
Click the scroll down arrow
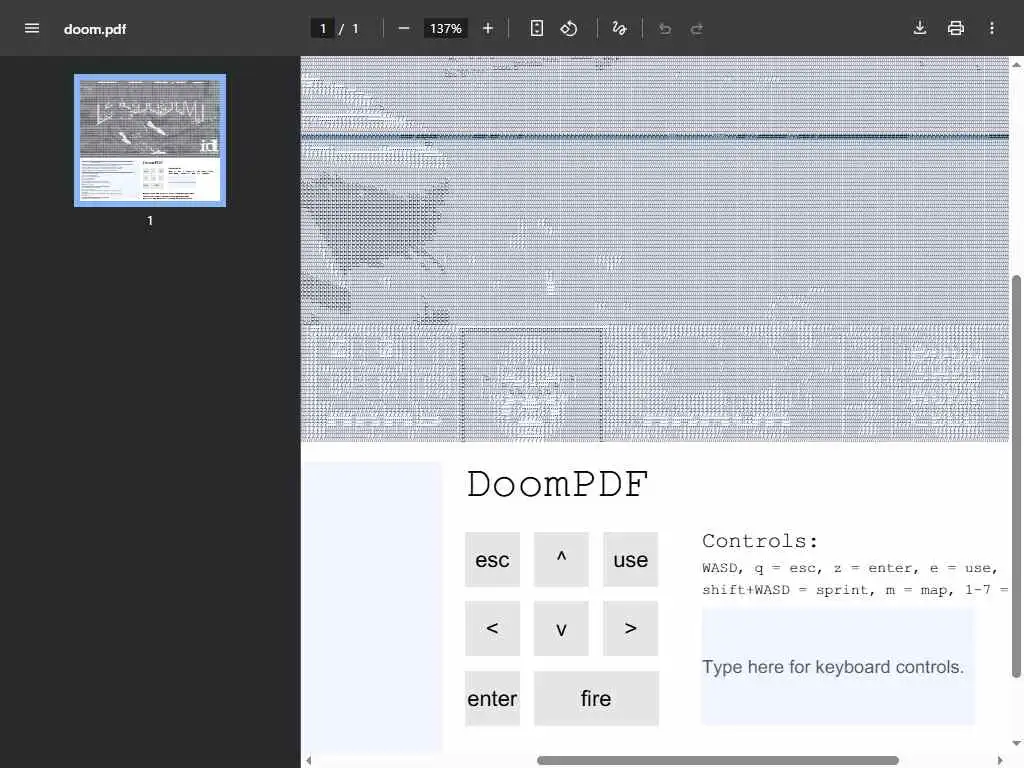point(1016,743)
